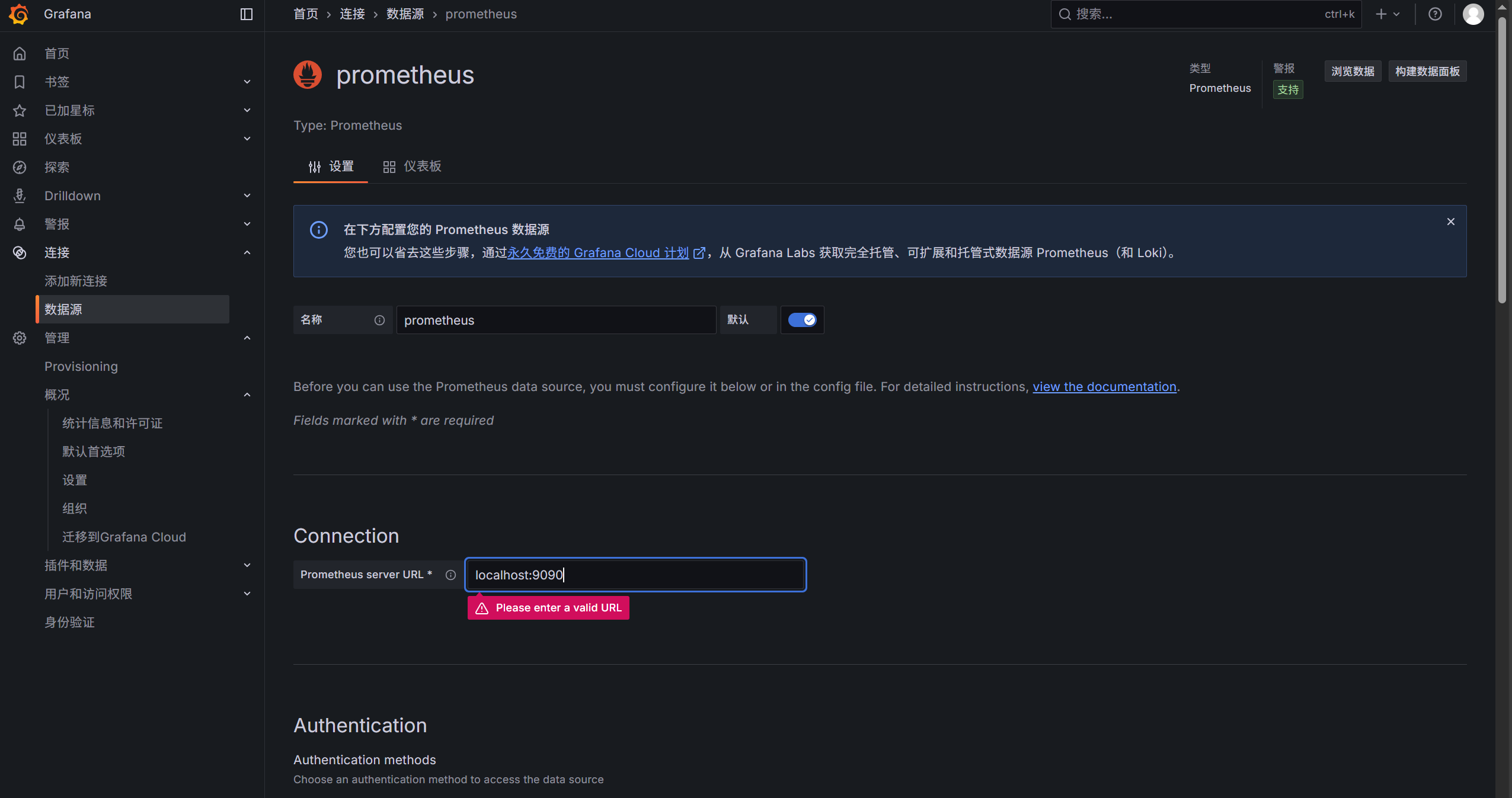The image size is (1512, 798).
Task: Click the administration gear icon for 管理
Action: [x=20, y=338]
